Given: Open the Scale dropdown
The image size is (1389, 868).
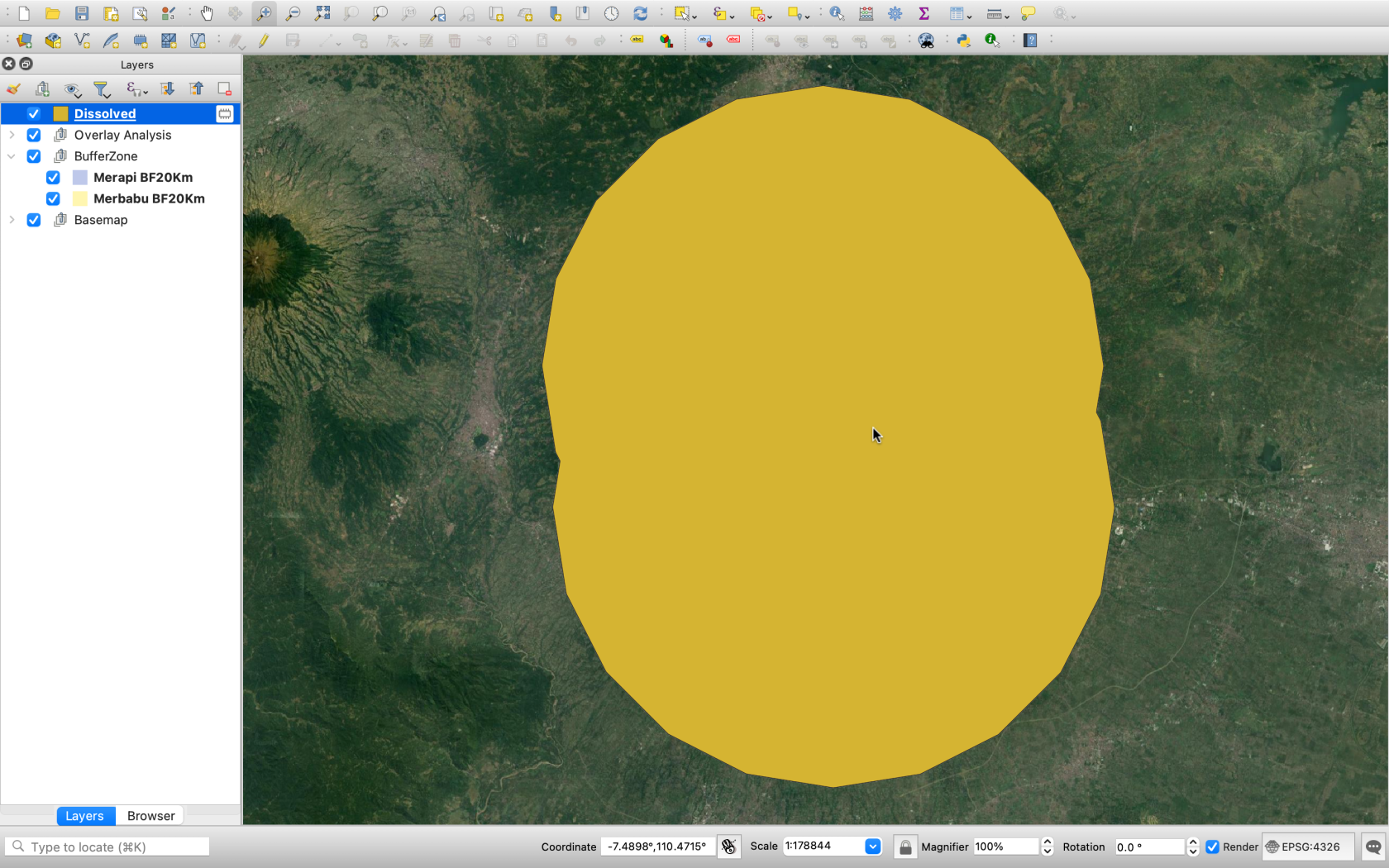Looking at the screenshot, I should coord(872,847).
